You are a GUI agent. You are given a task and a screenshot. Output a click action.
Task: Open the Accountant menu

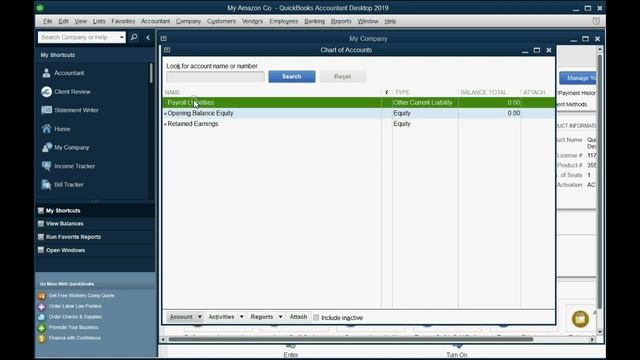coord(156,21)
